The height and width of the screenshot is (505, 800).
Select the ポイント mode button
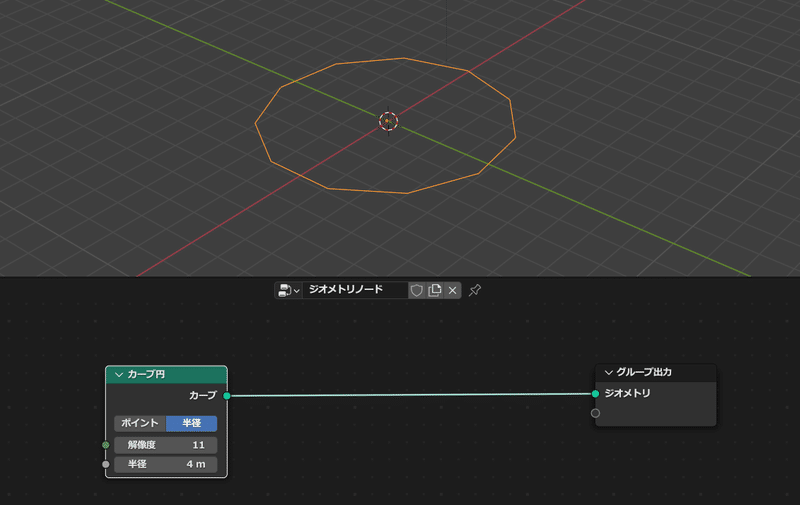point(140,423)
